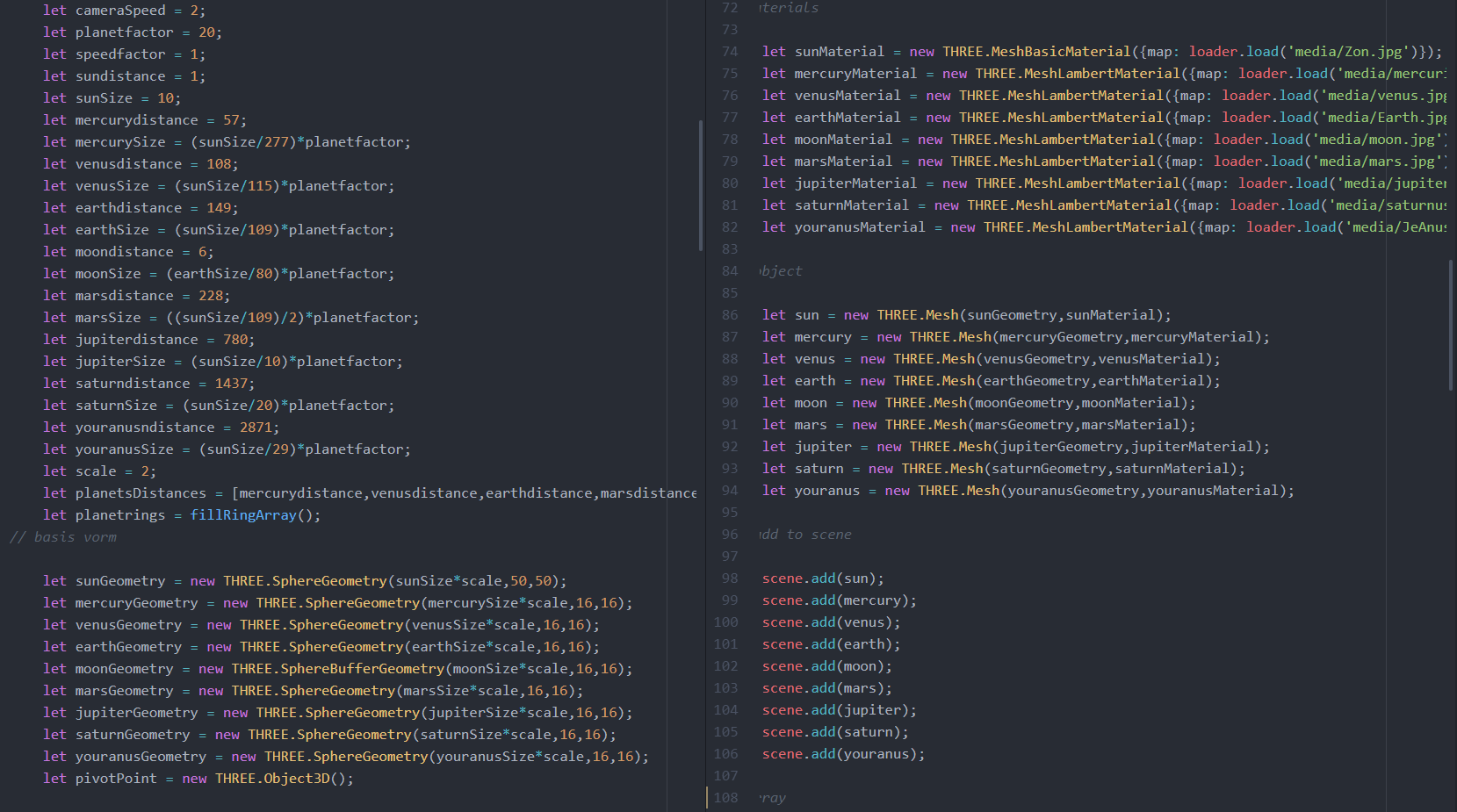Click the scene.add(youranus); statement

(x=844, y=754)
